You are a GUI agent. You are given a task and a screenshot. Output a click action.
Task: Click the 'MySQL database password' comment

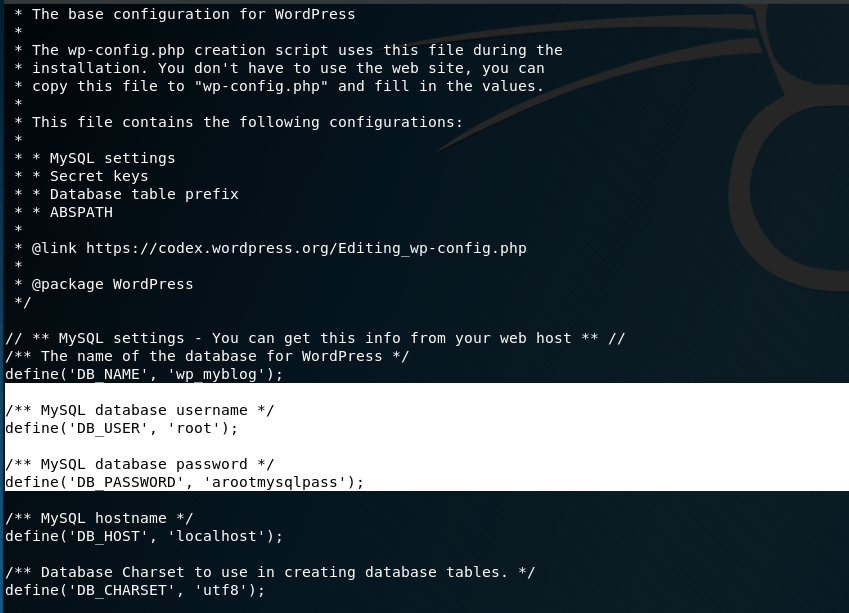pyautogui.click(x=140, y=465)
